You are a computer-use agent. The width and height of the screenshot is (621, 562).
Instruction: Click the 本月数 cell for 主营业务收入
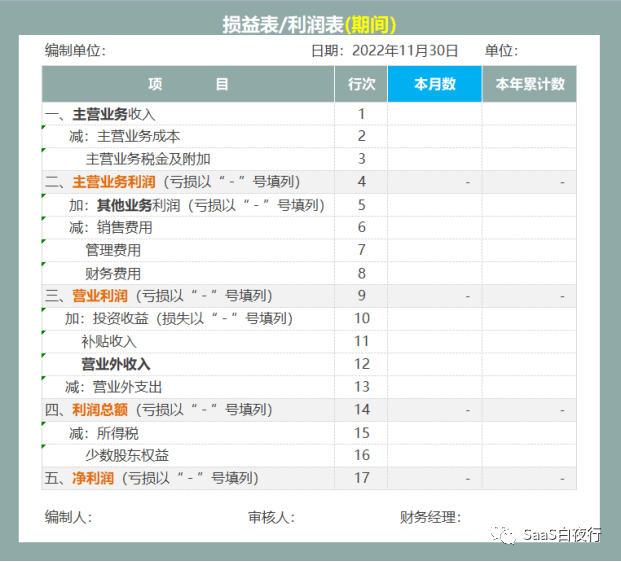tap(434, 114)
